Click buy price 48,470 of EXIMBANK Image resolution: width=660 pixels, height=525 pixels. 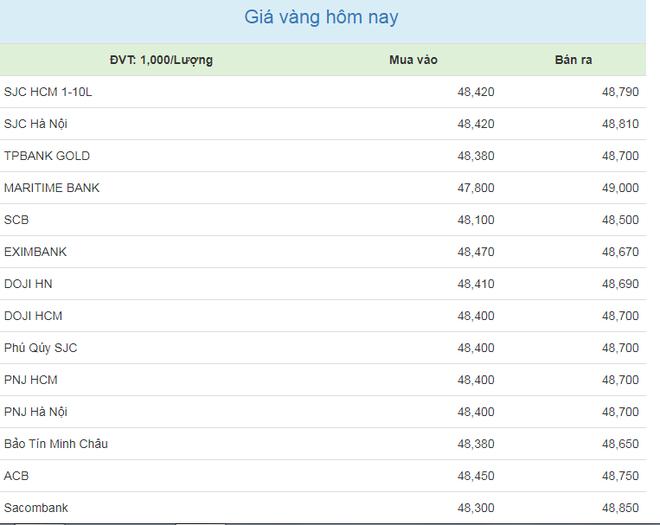(476, 252)
